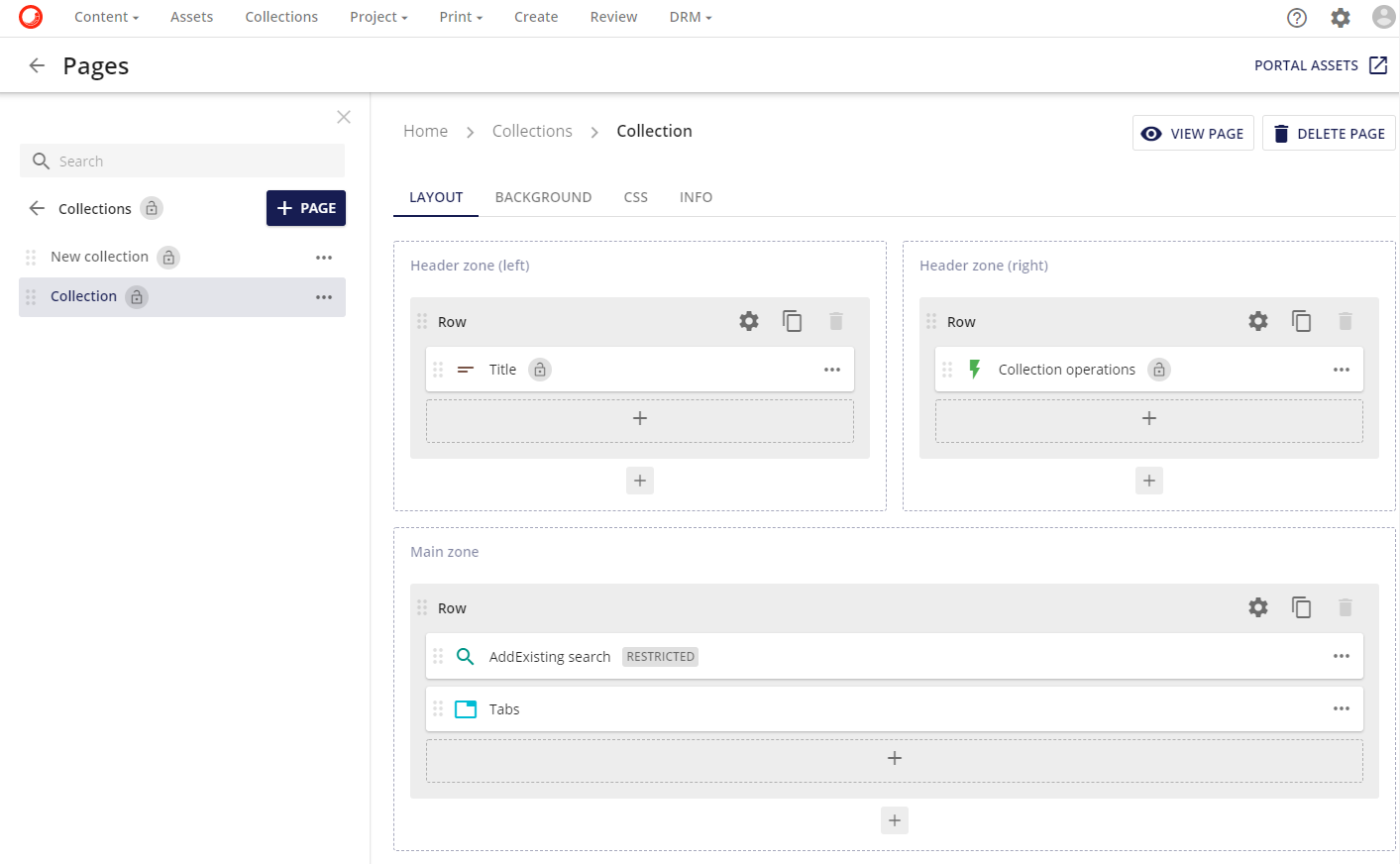
Task: Toggle the lock beside New collection
Action: point(168,257)
